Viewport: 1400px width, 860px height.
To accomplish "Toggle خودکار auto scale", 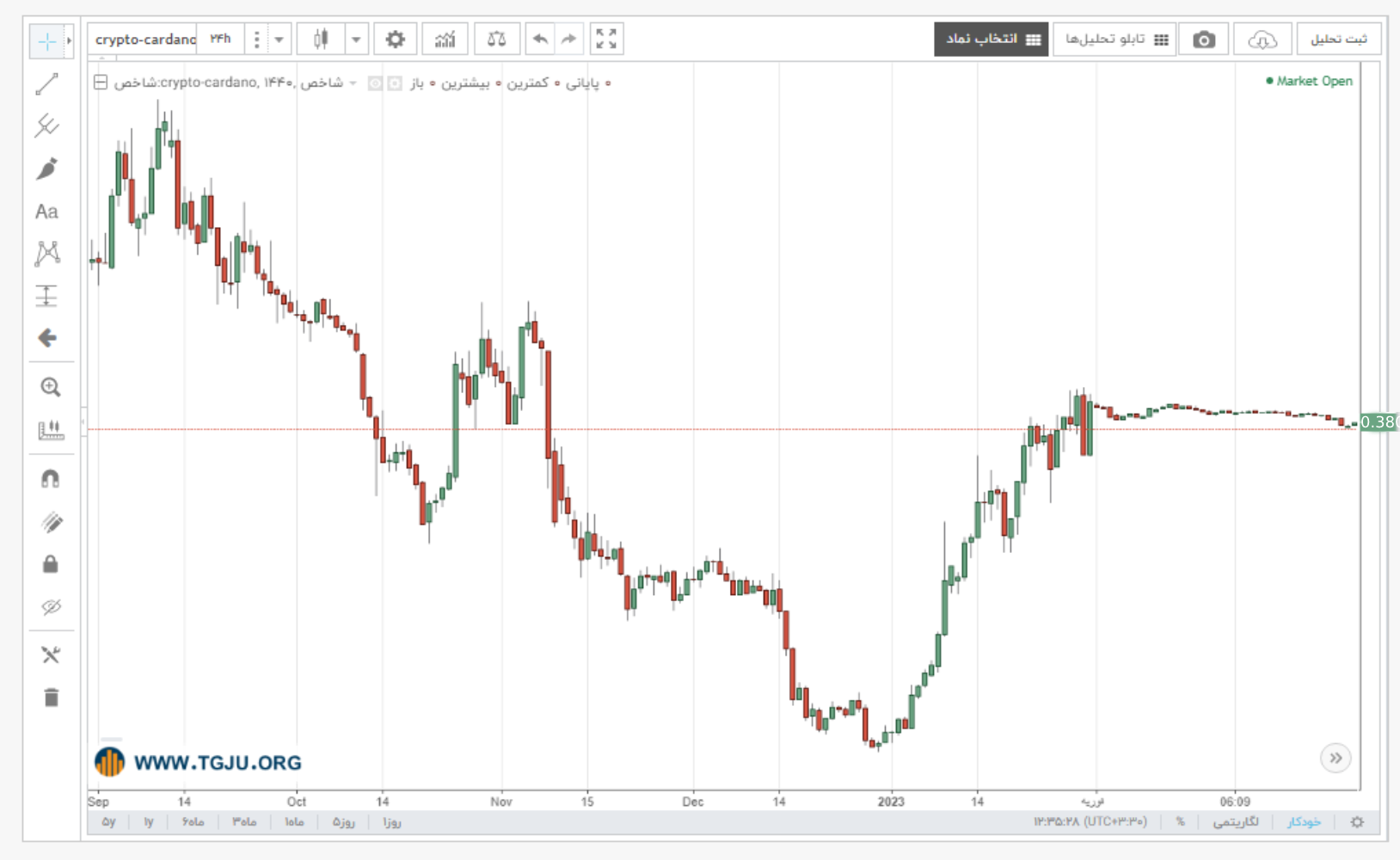I will [1304, 822].
